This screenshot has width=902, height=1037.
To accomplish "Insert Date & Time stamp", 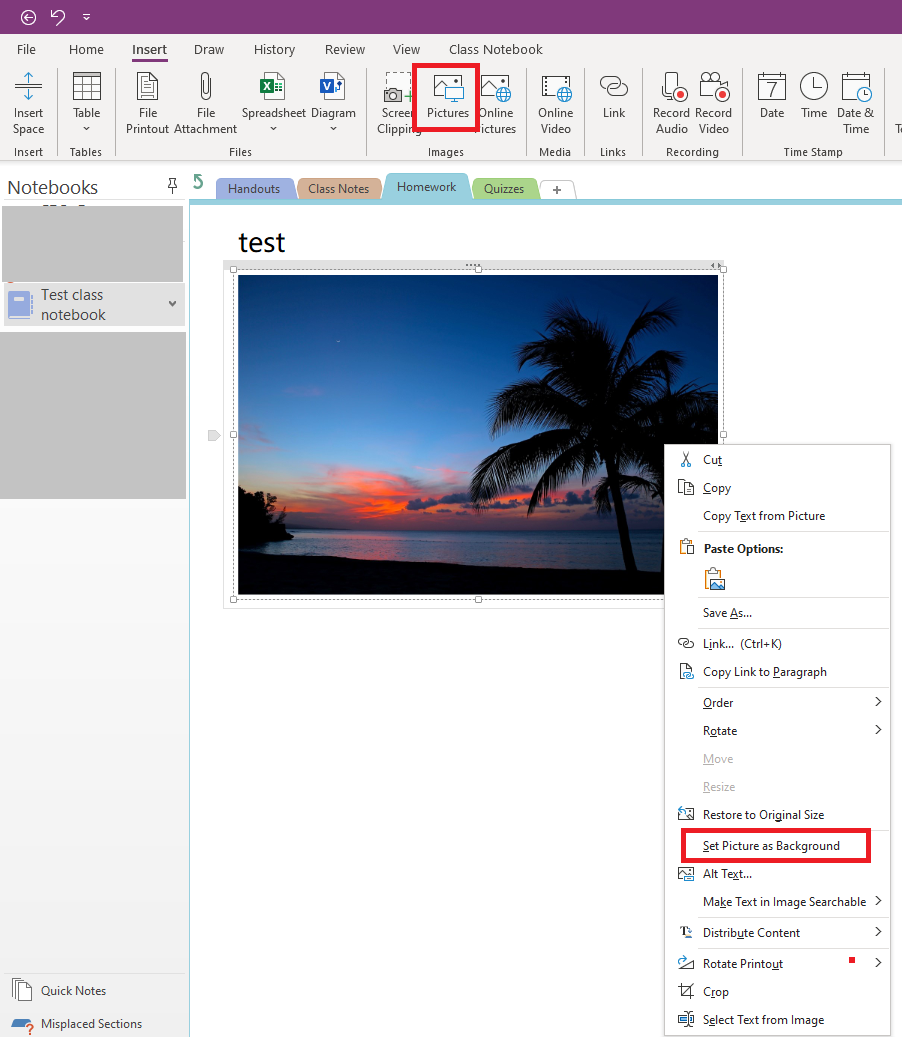I will pyautogui.click(x=856, y=103).
